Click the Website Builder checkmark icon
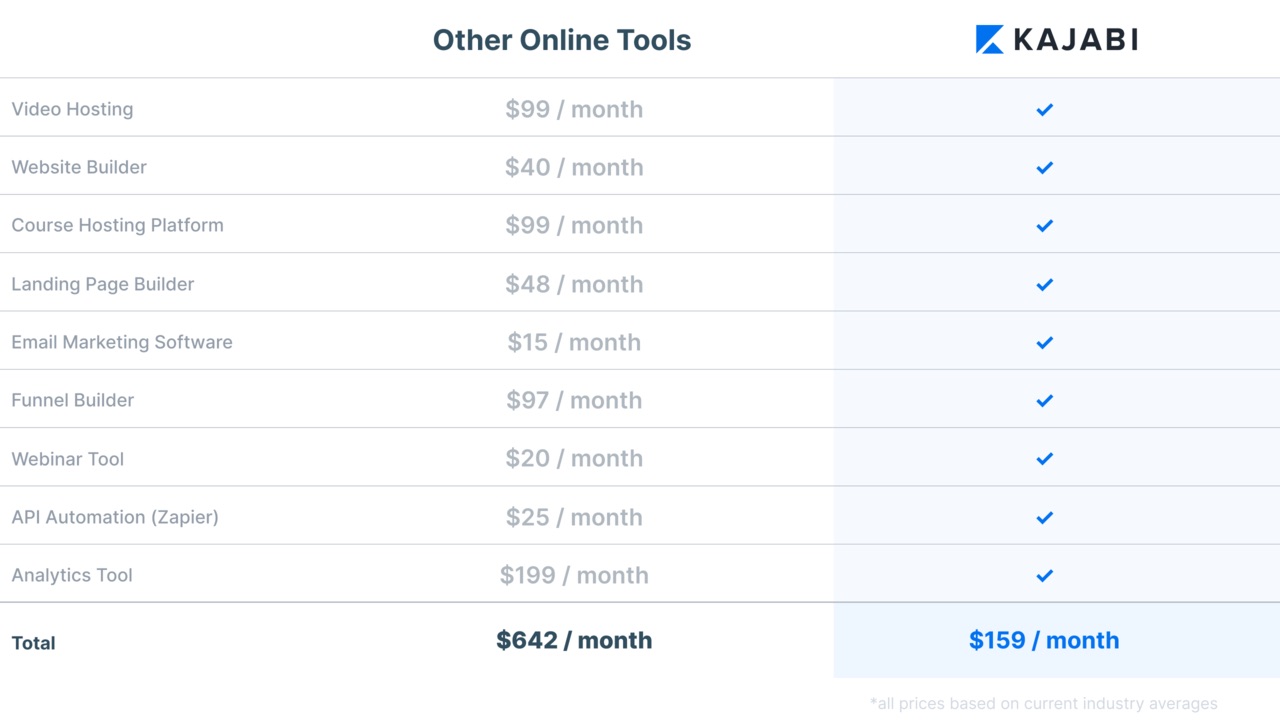1280x720 pixels. point(1044,167)
